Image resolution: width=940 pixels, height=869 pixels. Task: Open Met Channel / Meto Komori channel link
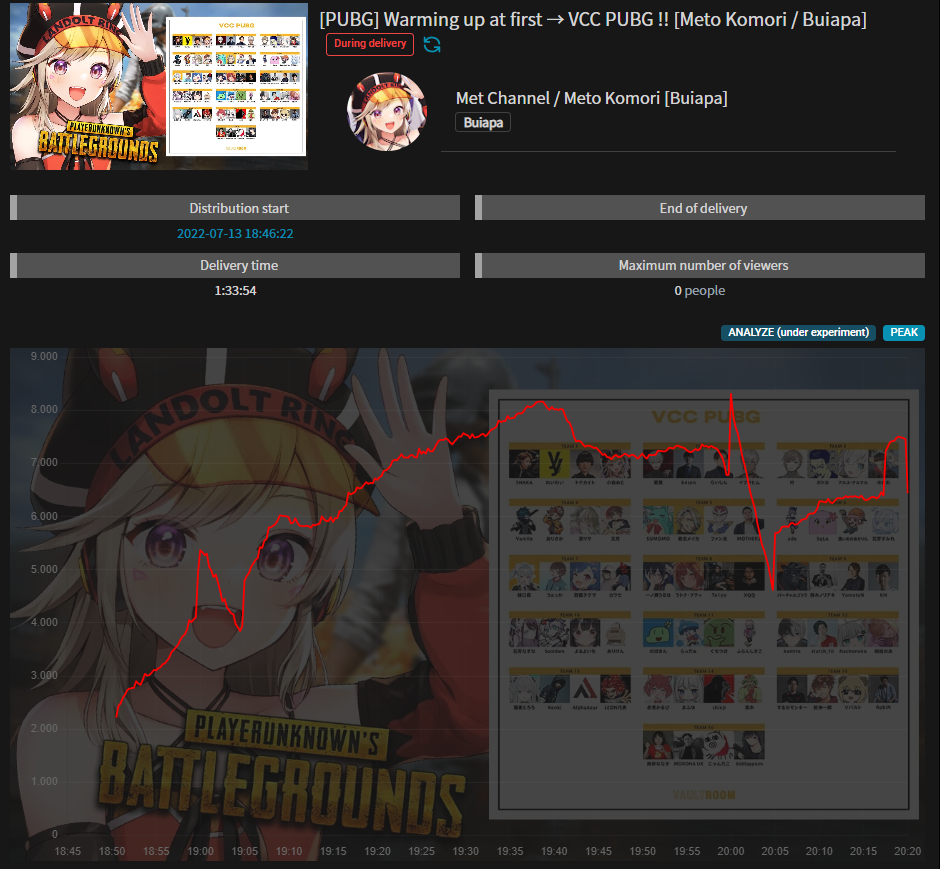(591, 98)
